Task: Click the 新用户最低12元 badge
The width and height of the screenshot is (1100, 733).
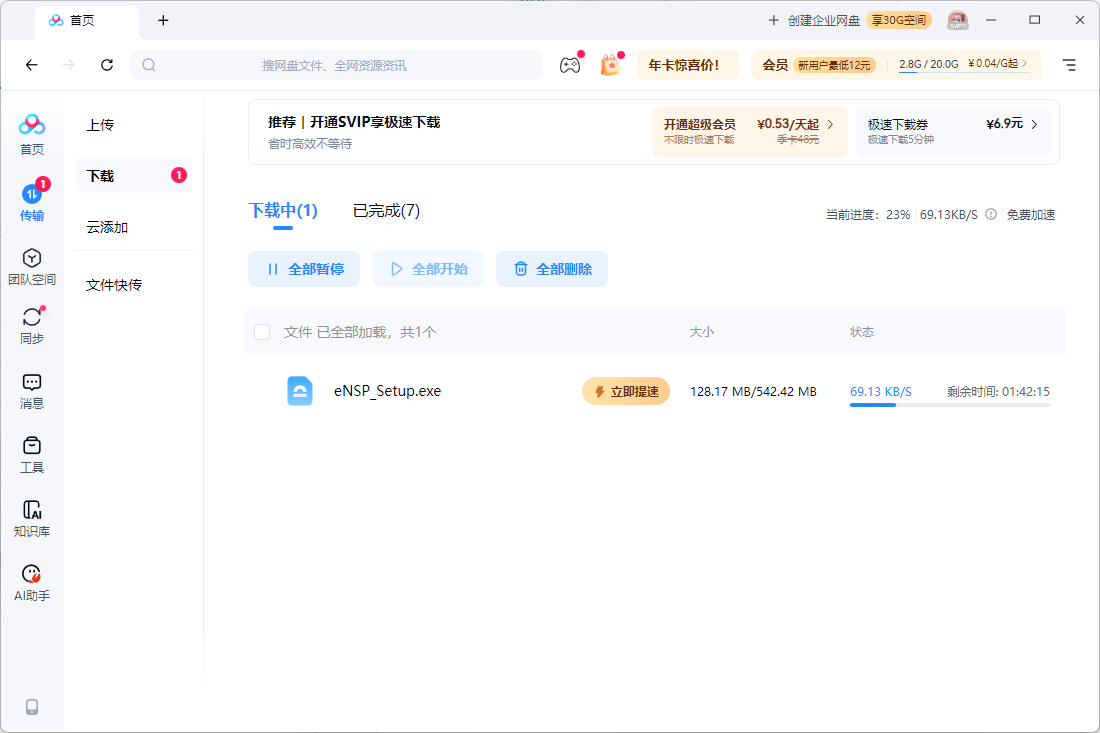Action: (x=834, y=65)
